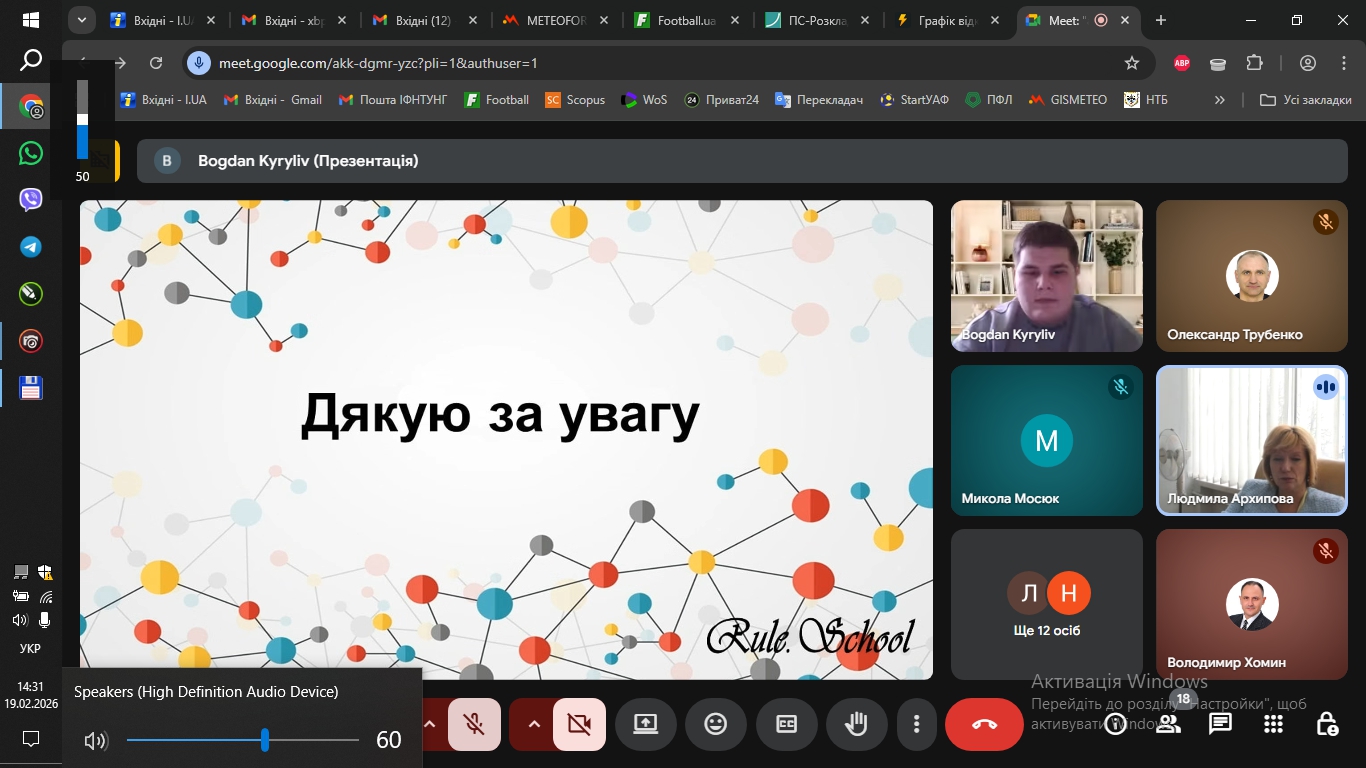The width and height of the screenshot is (1366, 768).
Task: Leave the call
Action: [x=984, y=723]
